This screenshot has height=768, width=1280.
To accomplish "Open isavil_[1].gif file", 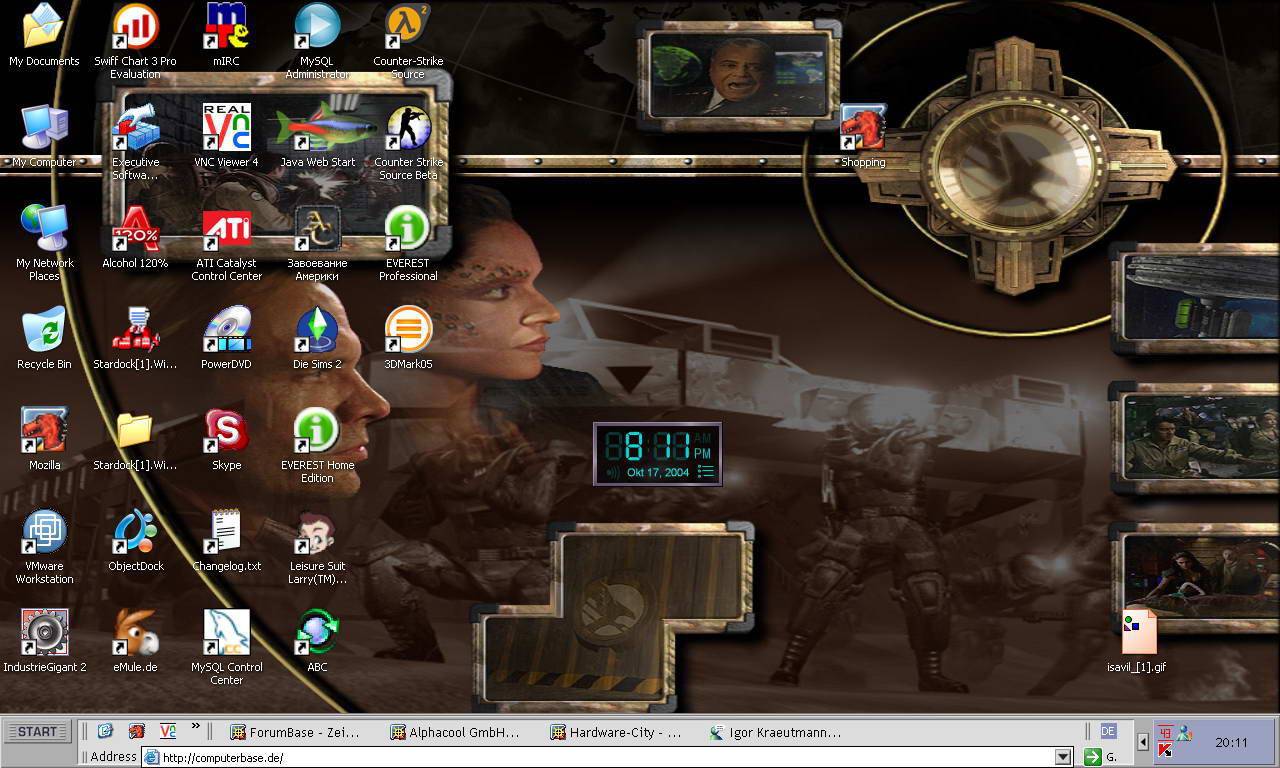I will coord(1137,641).
